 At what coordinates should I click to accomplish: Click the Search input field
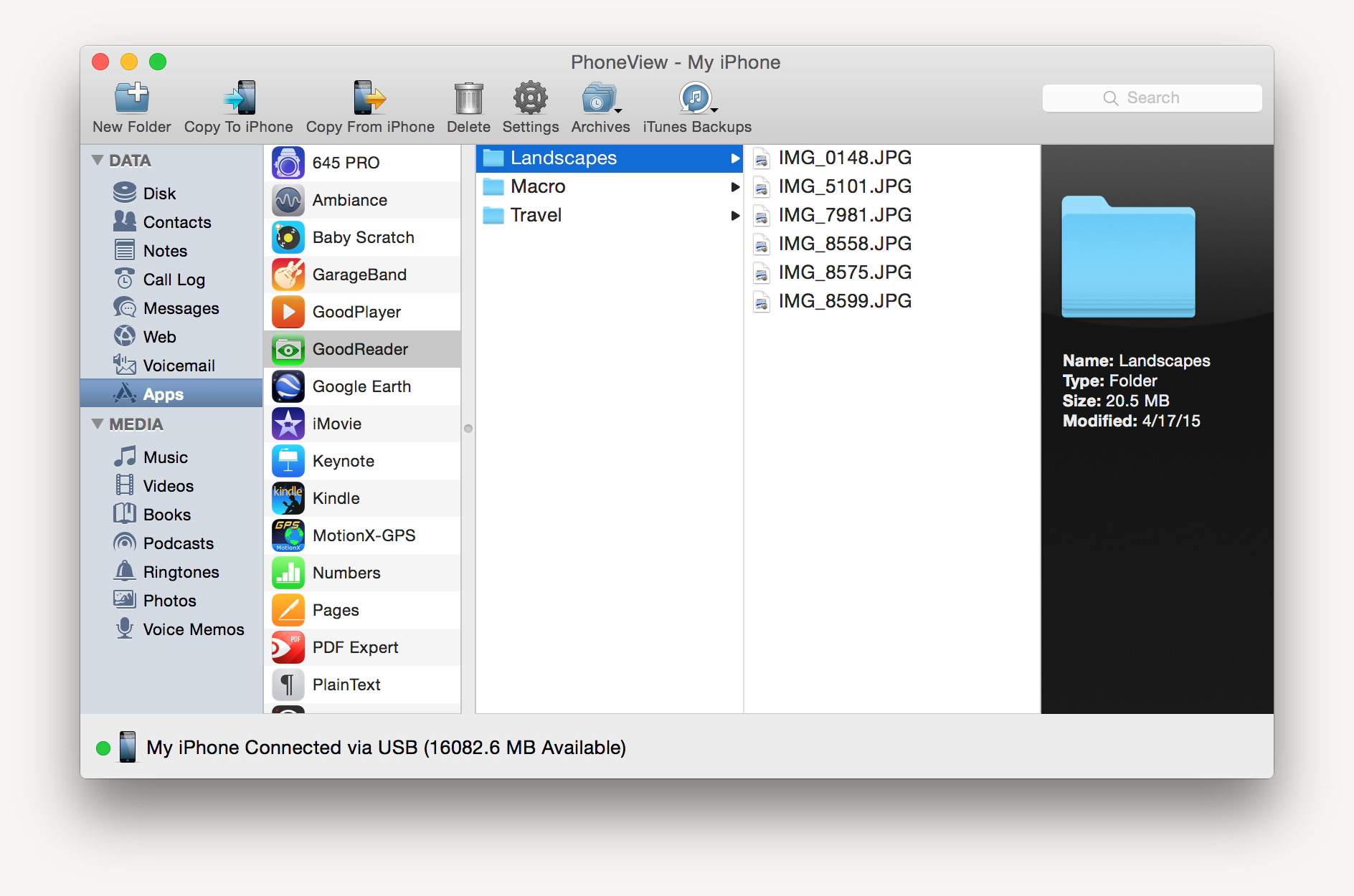[x=1152, y=98]
